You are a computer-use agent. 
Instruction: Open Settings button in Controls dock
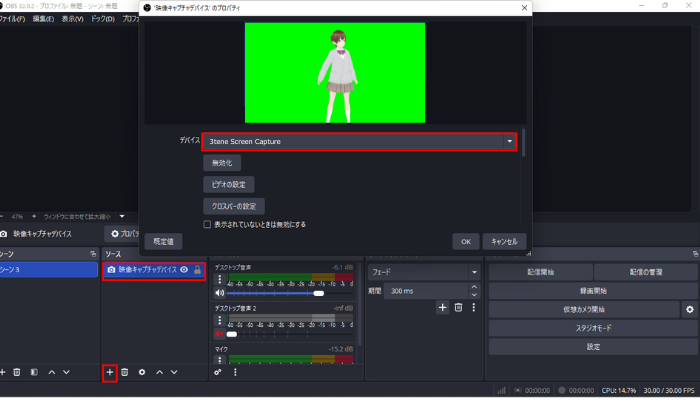(593, 347)
